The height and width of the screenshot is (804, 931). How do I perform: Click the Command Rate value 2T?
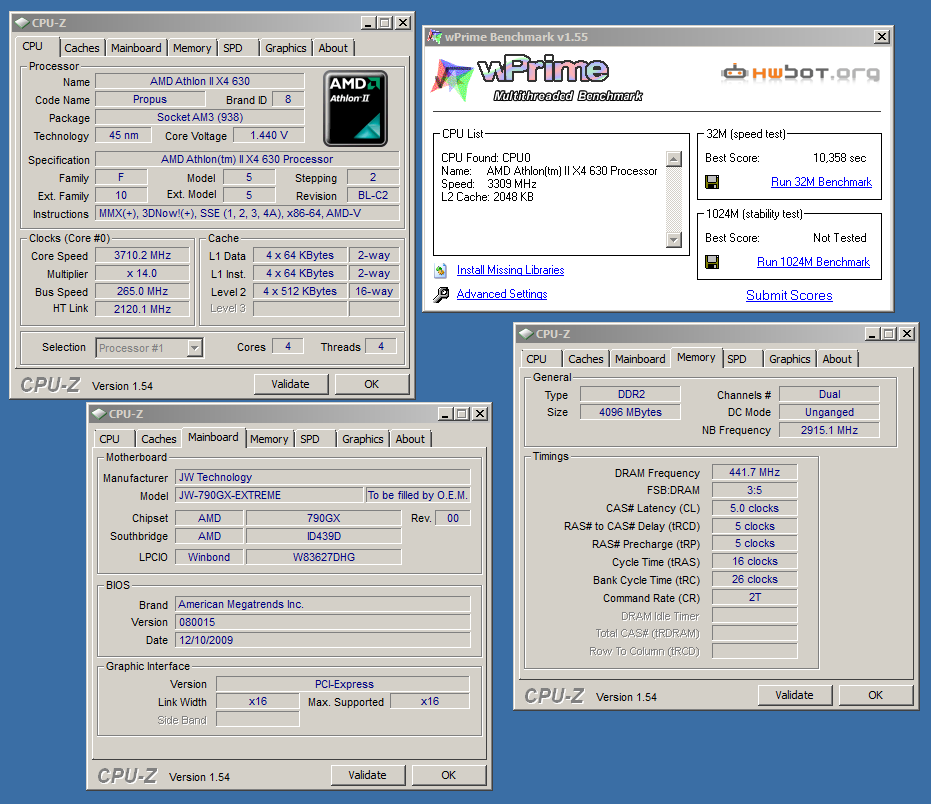tap(755, 597)
